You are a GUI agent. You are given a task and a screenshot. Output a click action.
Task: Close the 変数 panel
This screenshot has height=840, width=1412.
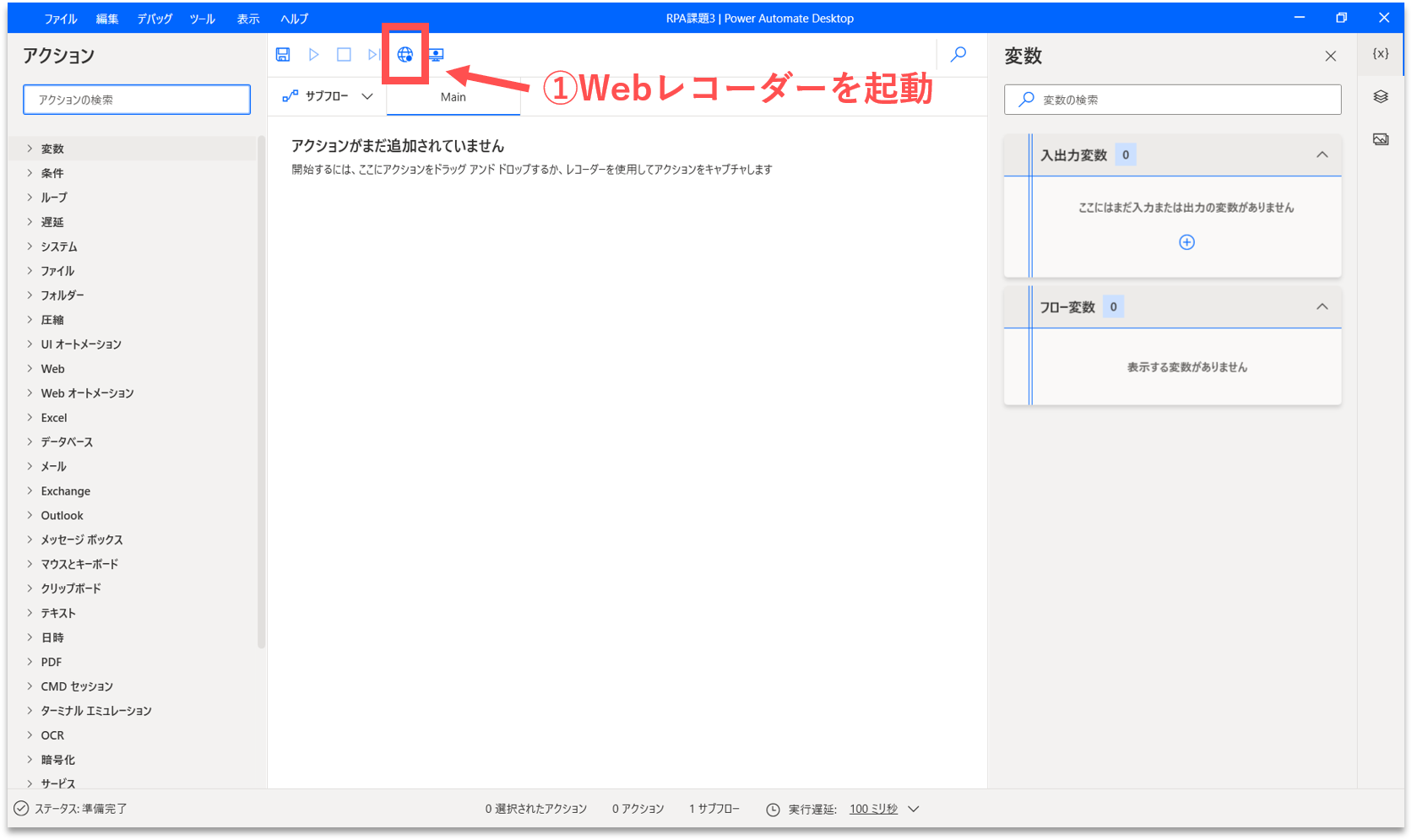pyautogui.click(x=1330, y=57)
